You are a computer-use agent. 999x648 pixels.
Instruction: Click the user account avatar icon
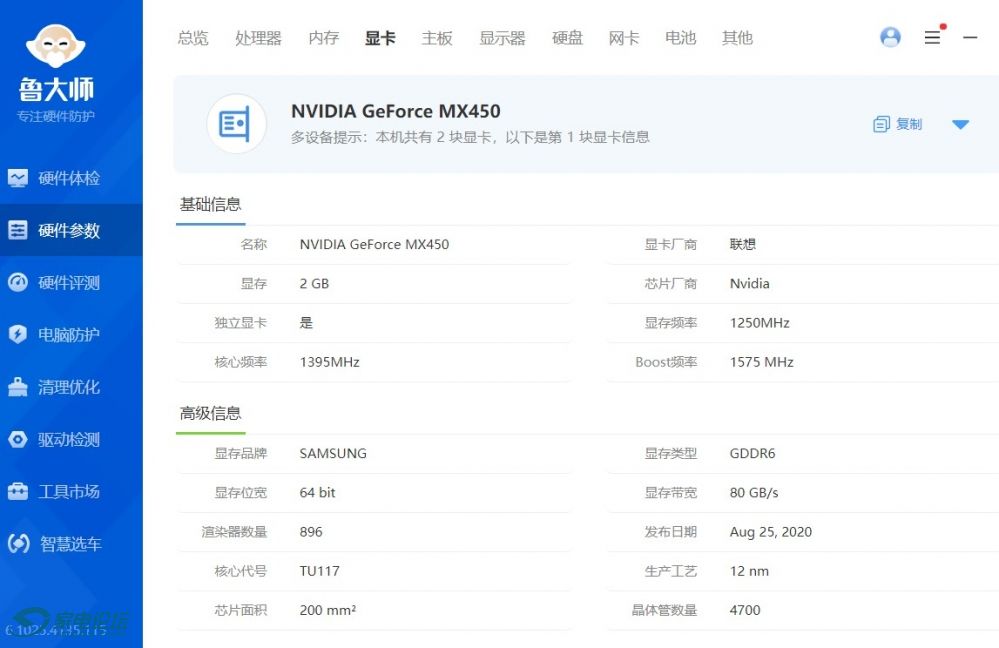coord(890,37)
